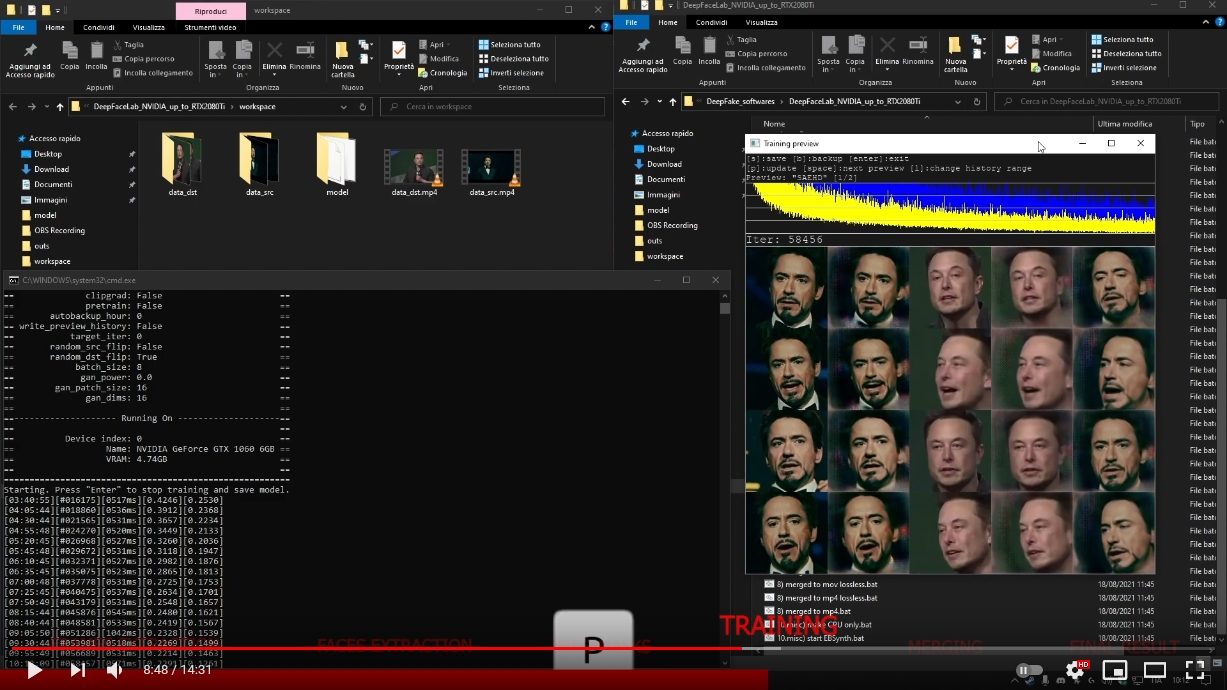The width and height of the screenshot is (1227, 690).
Task: Click Deseleziona tutto in the workspace window
Action: 514,59
